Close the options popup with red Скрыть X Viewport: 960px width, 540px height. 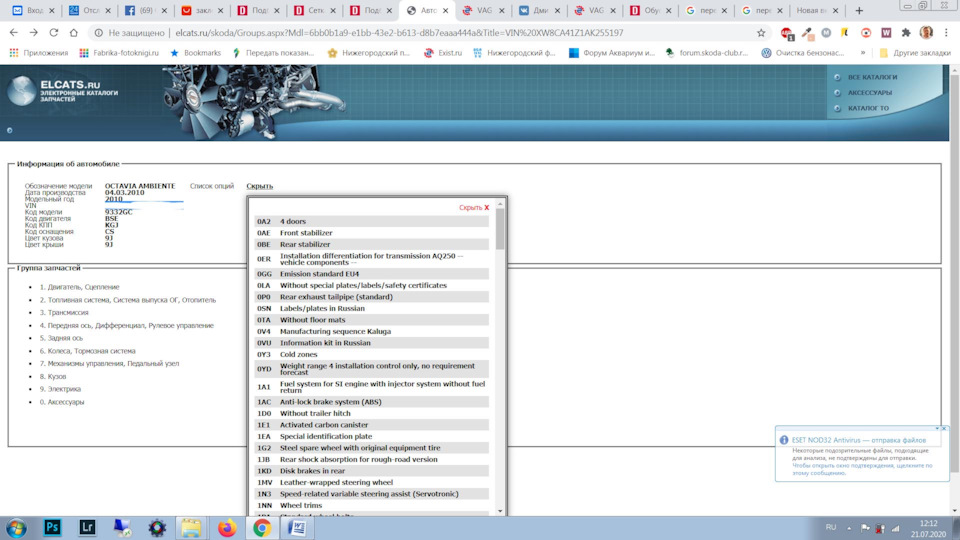coord(474,208)
